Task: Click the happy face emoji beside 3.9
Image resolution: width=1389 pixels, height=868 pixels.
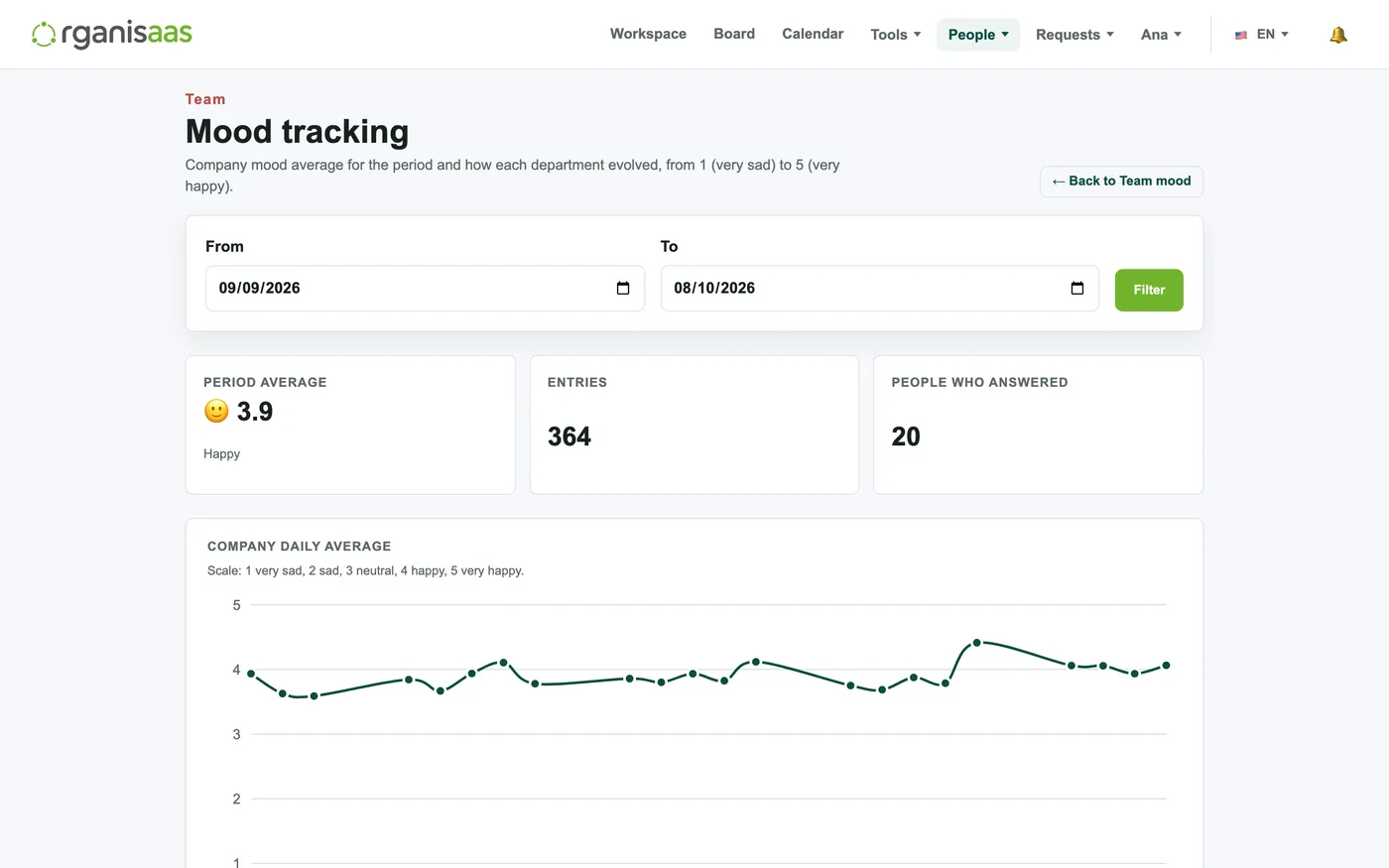Action: click(x=216, y=411)
